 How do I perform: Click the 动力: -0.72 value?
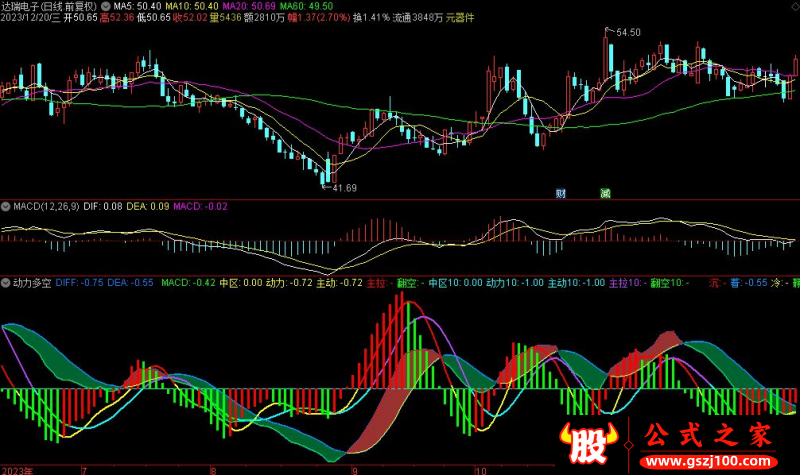[x=289, y=283]
